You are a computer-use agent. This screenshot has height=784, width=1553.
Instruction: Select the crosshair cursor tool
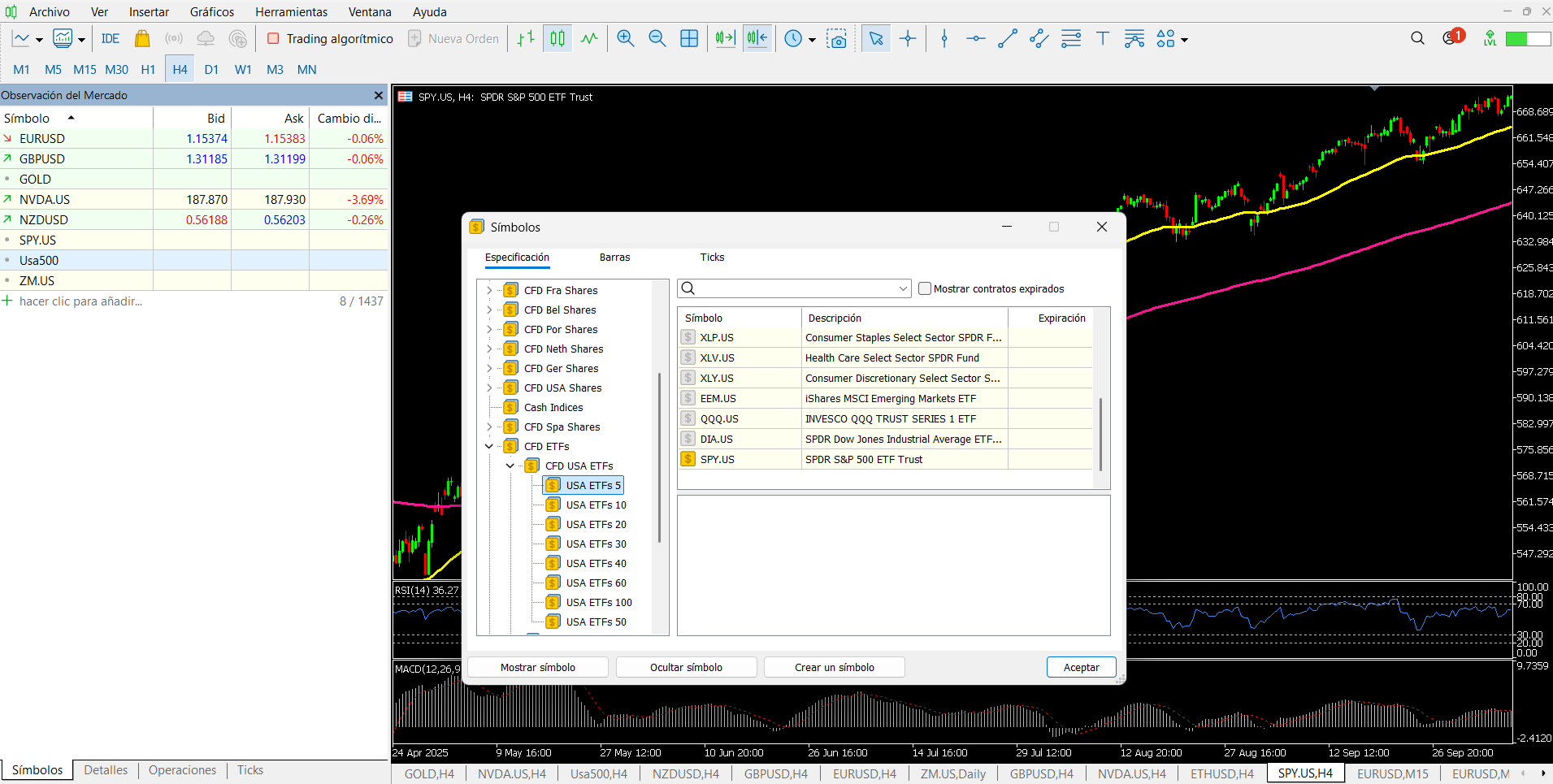click(x=908, y=39)
